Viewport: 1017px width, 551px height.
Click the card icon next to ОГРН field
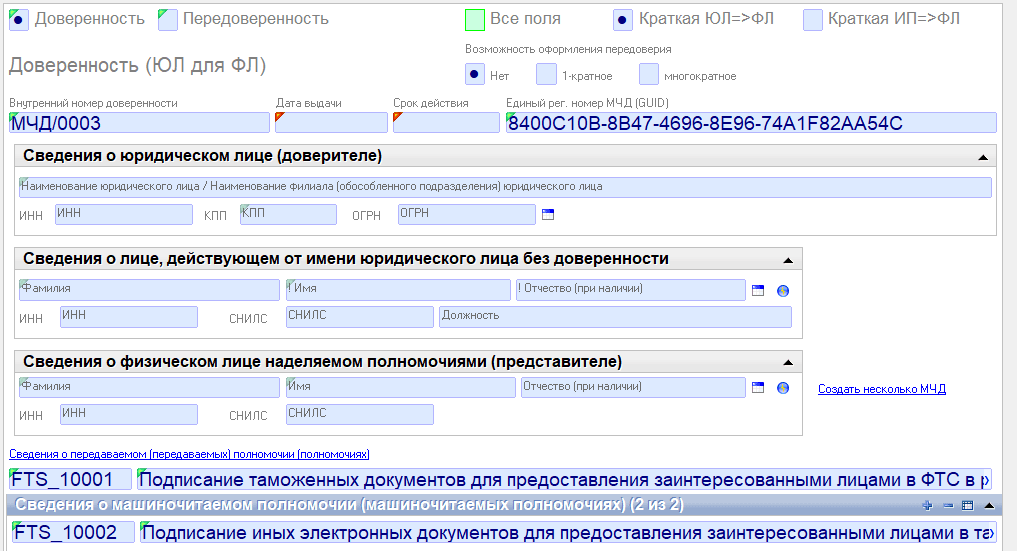(547, 214)
